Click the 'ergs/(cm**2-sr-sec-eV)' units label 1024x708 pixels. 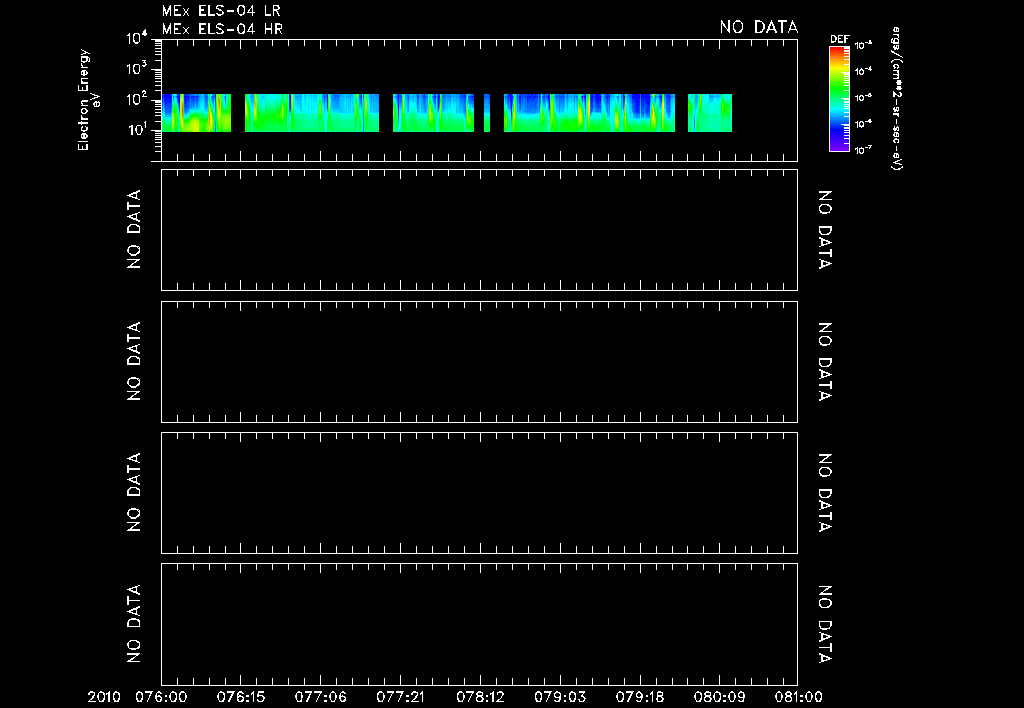pos(897,99)
